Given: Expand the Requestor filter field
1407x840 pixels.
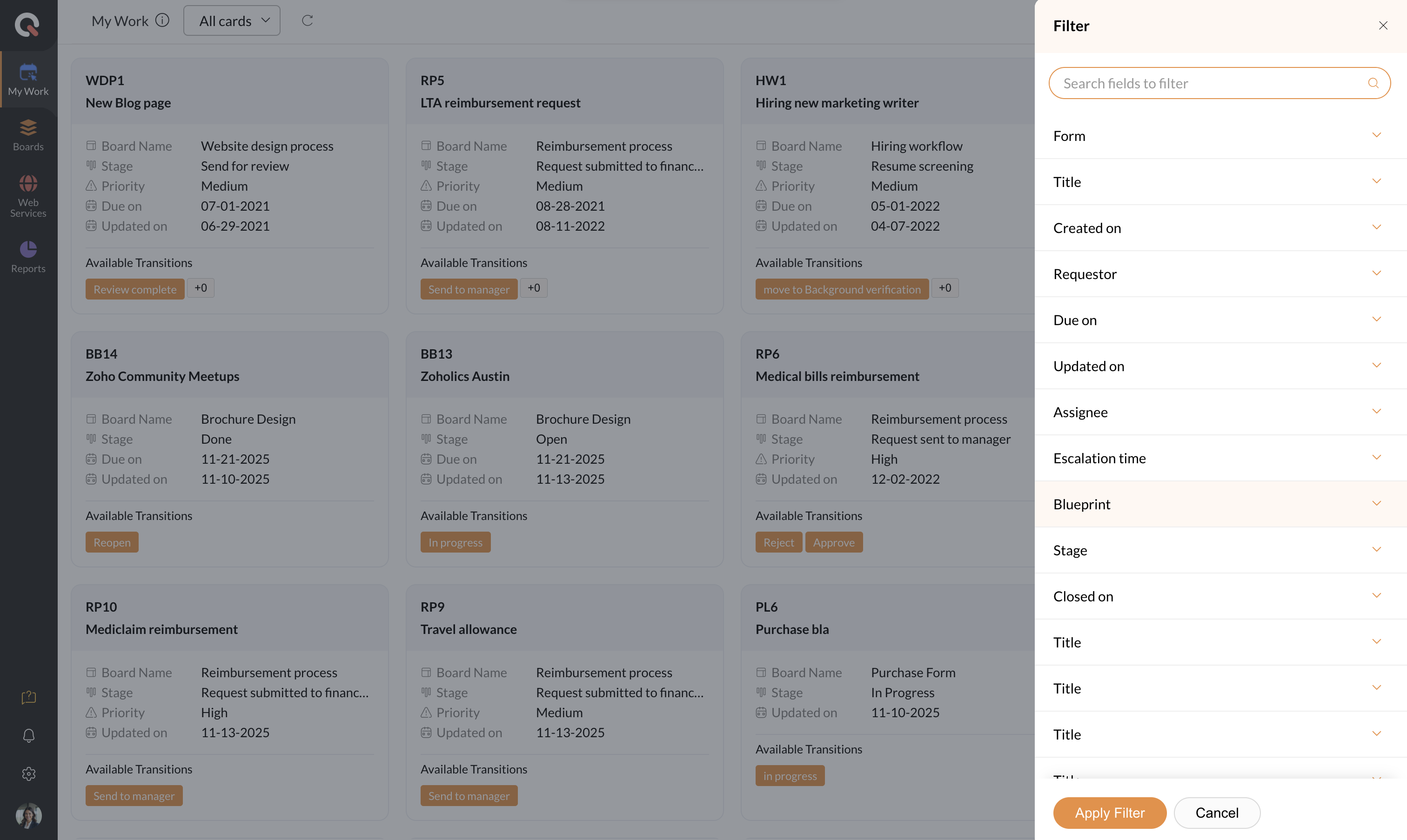Looking at the screenshot, I should point(1220,274).
